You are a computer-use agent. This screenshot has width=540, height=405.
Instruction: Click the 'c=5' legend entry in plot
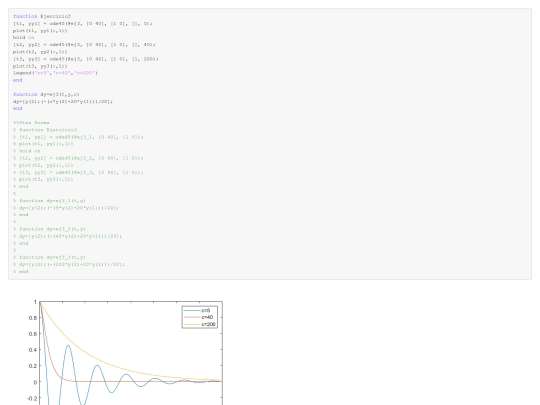pyautogui.click(x=197, y=310)
